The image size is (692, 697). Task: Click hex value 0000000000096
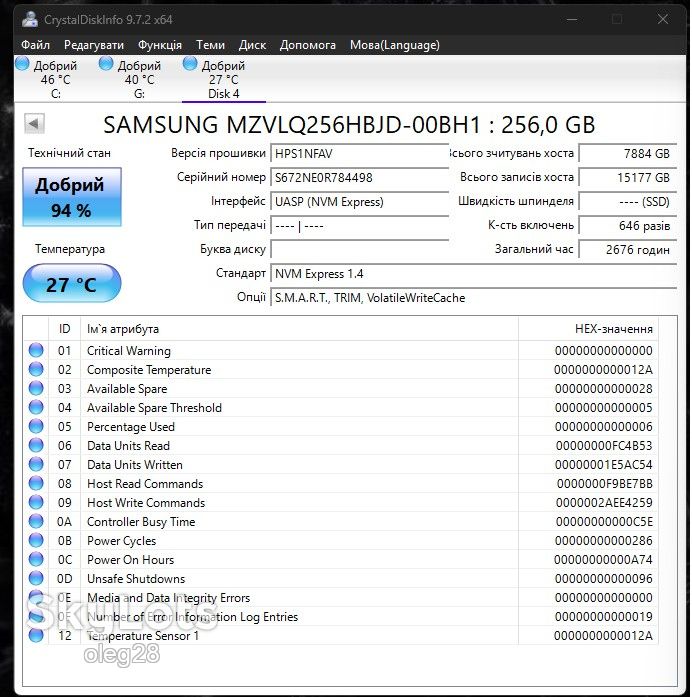(x=604, y=579)
